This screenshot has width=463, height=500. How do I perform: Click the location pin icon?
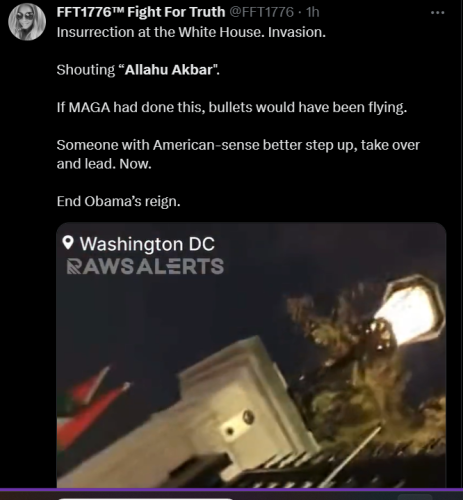[x=68, y=243]
